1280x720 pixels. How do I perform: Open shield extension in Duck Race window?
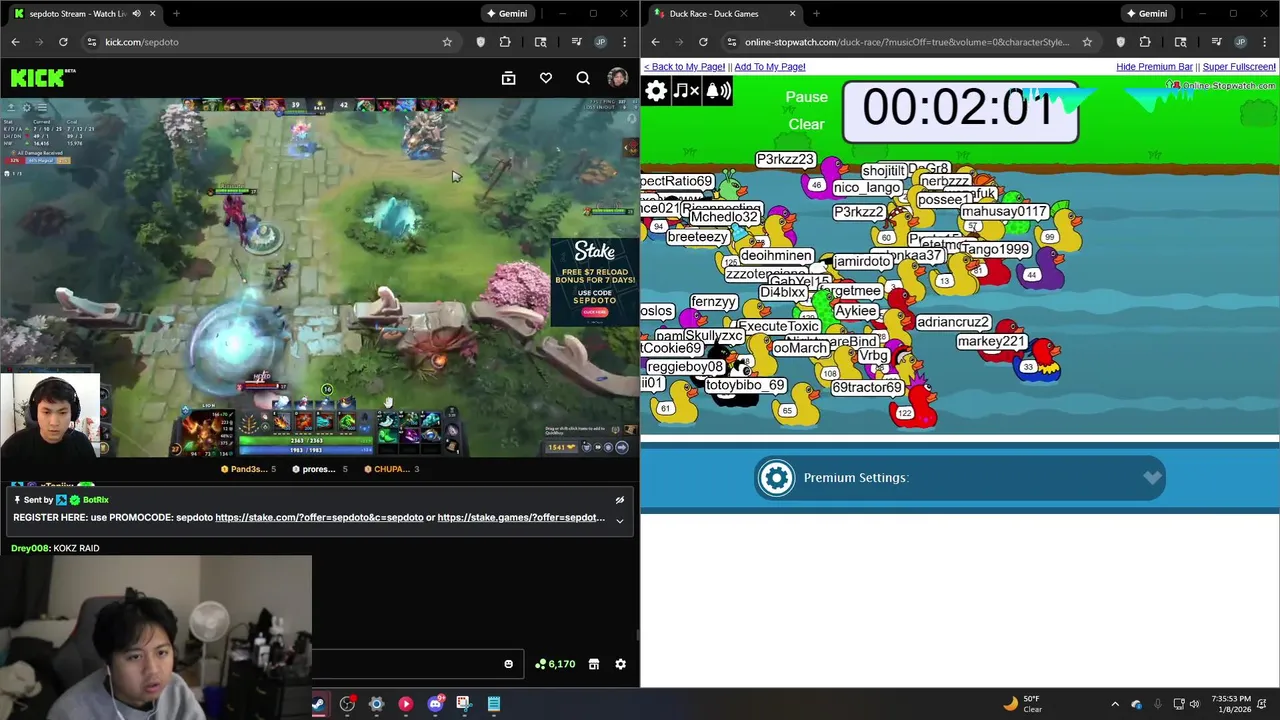click(1120, 42)
